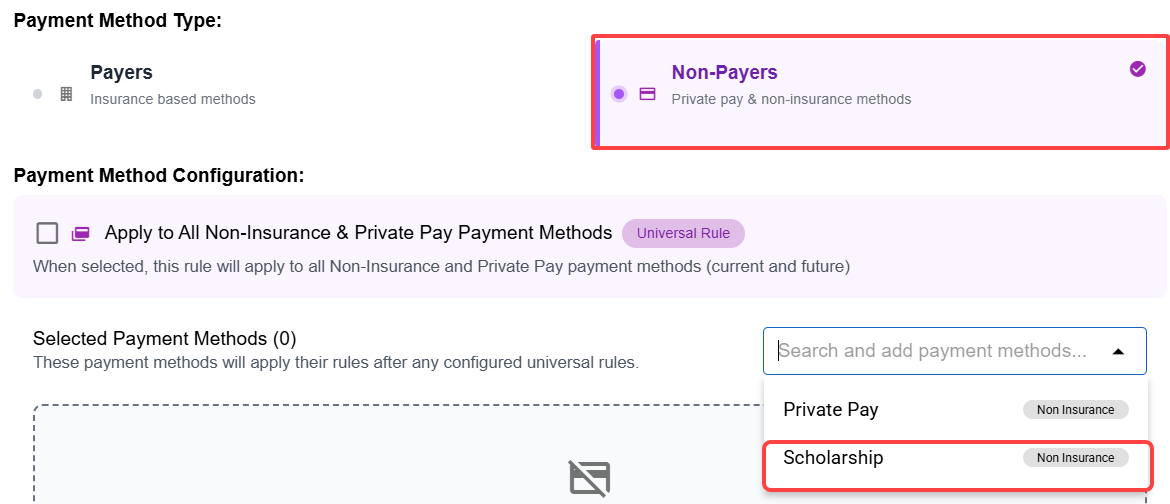Click the Payers building grid icon
1170x504 pixels.
point(67,94)
